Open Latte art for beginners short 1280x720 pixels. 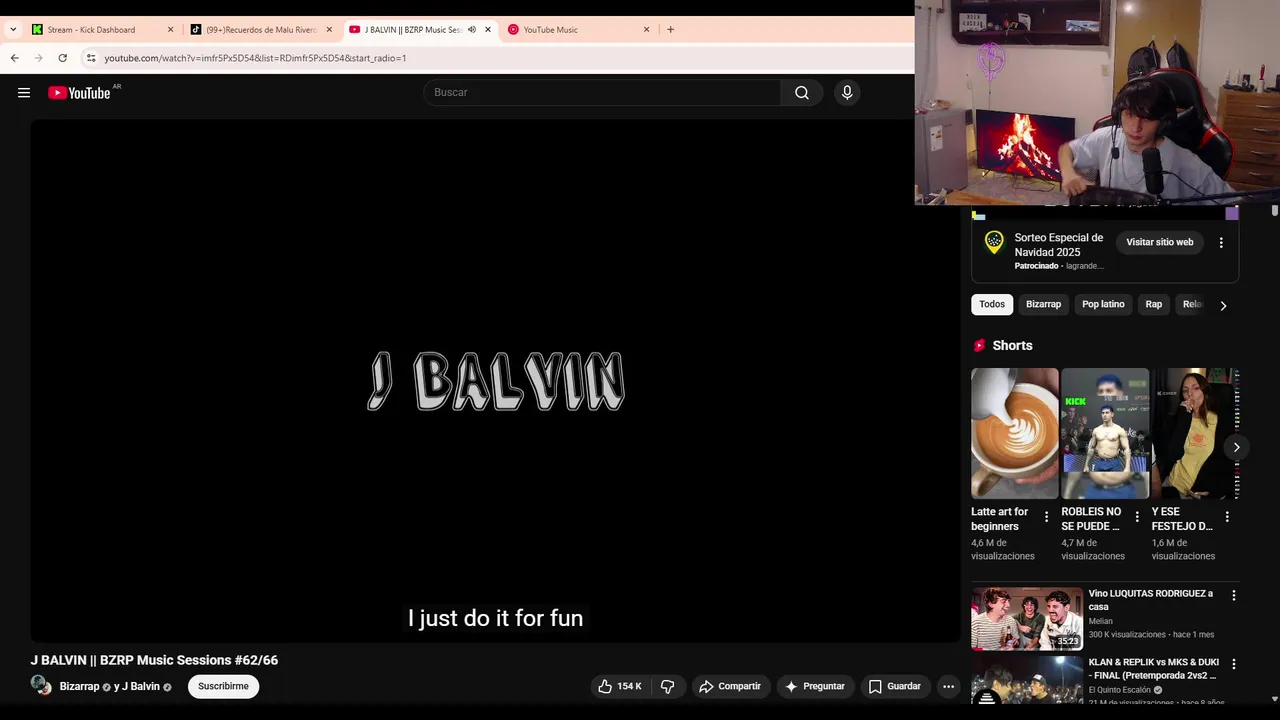click(1015, 433)
